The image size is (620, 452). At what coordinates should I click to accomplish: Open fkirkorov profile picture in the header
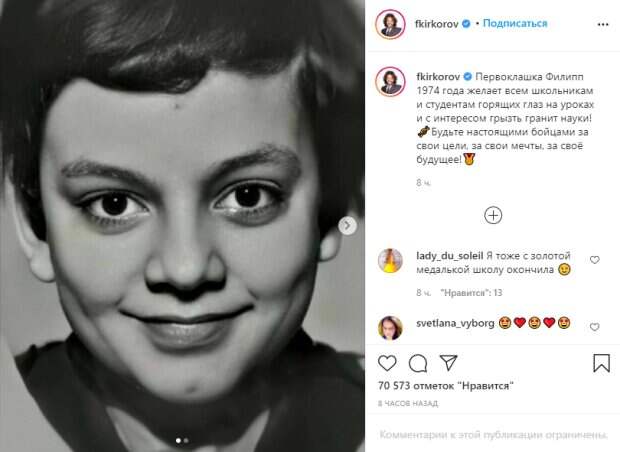390,24
